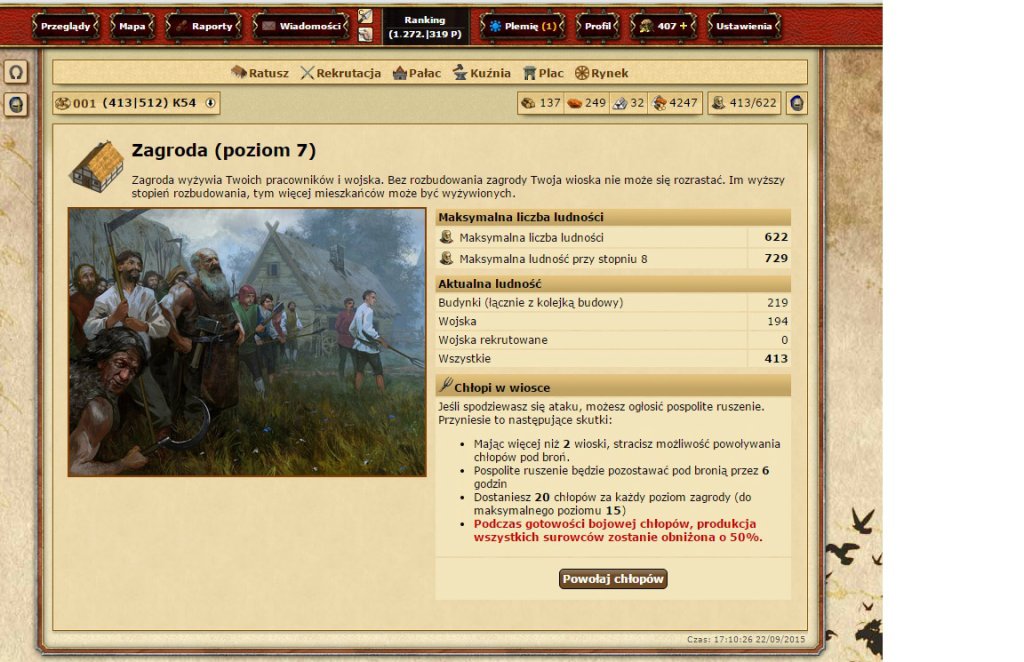Click the Budynki (łącznie z kolejką budowy) row

[x=613, y=302]
